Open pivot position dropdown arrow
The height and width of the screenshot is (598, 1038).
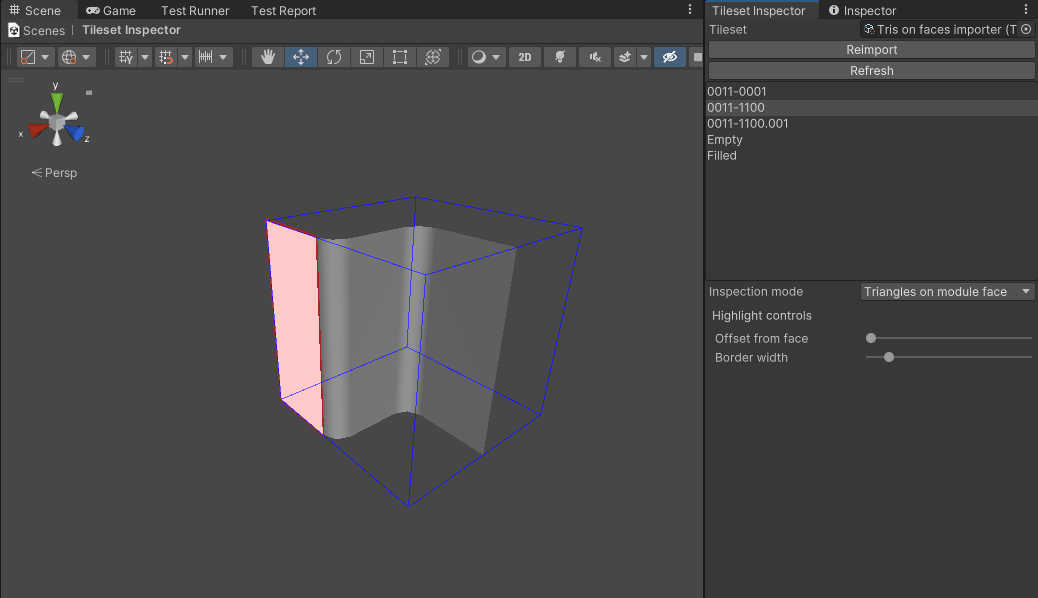point(45,57)
